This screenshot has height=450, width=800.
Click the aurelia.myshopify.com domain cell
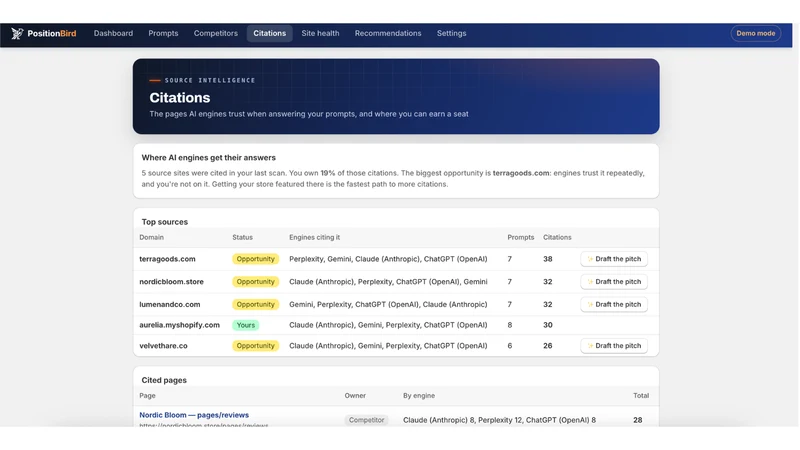click(x=180, y=325)
